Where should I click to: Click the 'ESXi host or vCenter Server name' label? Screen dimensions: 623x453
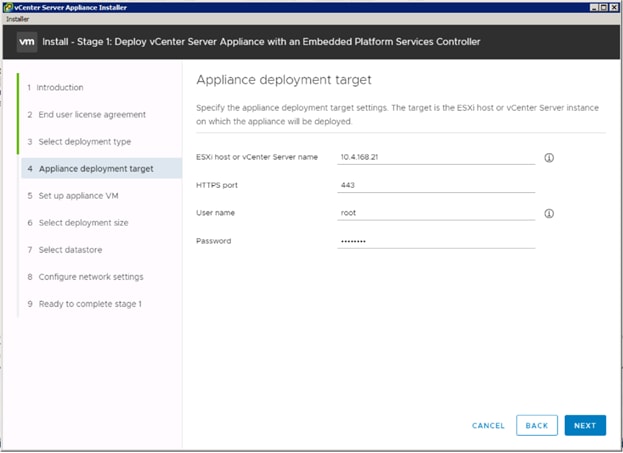pos(257,157)
